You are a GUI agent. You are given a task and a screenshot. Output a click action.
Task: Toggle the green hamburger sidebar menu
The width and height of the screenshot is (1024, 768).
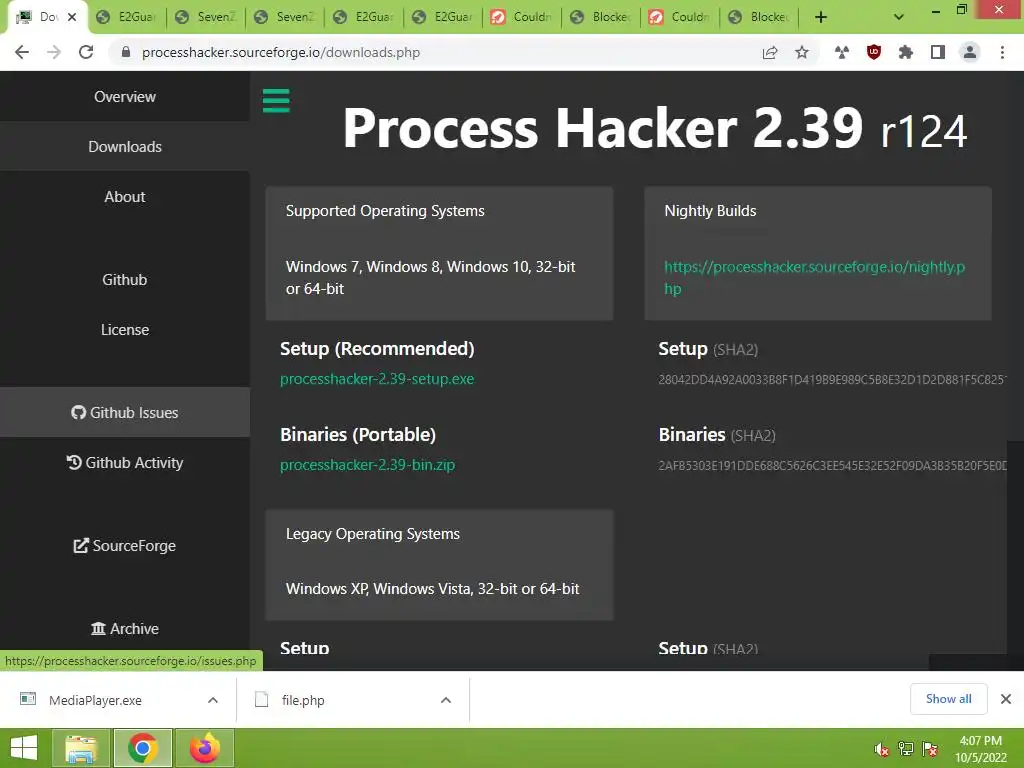click(276, 101)
